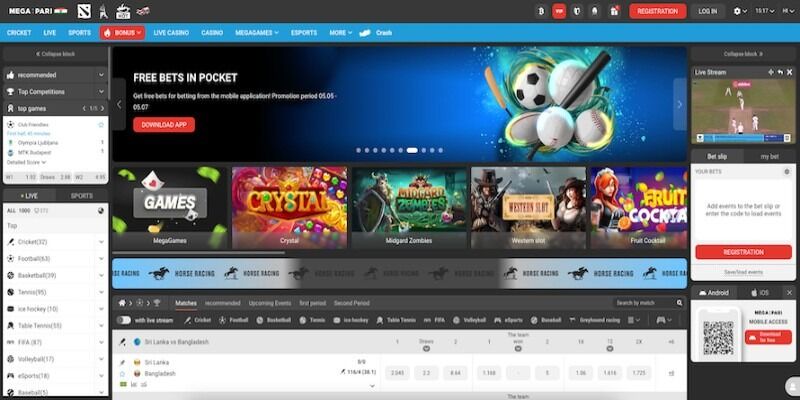Open the Crystal game thumbnail
The height and width of the screenshot is (400, 800).
point(290,208)
